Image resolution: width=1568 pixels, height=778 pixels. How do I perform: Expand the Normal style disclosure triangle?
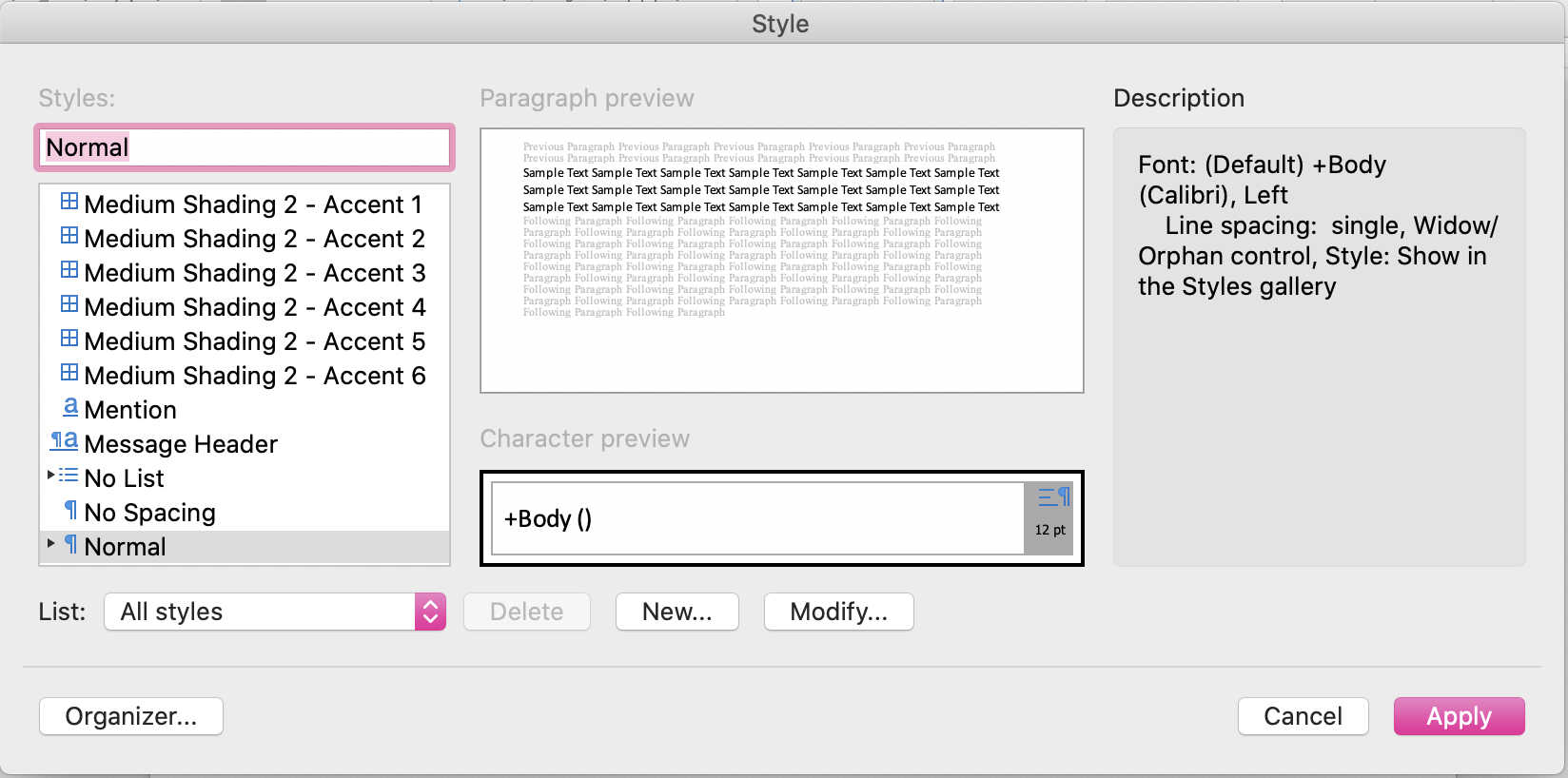coord(50,543)
